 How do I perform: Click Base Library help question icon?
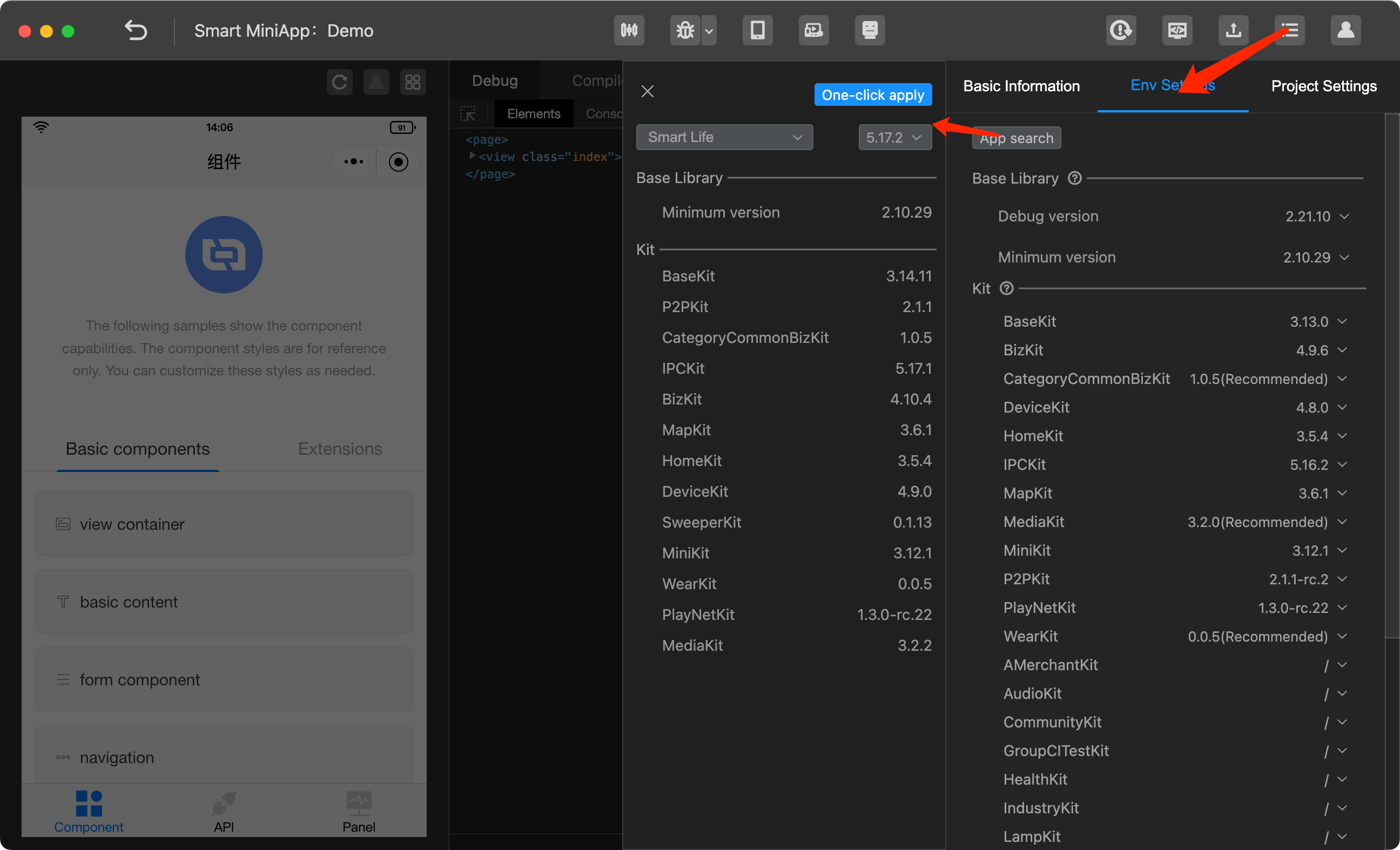(1074, 178)
